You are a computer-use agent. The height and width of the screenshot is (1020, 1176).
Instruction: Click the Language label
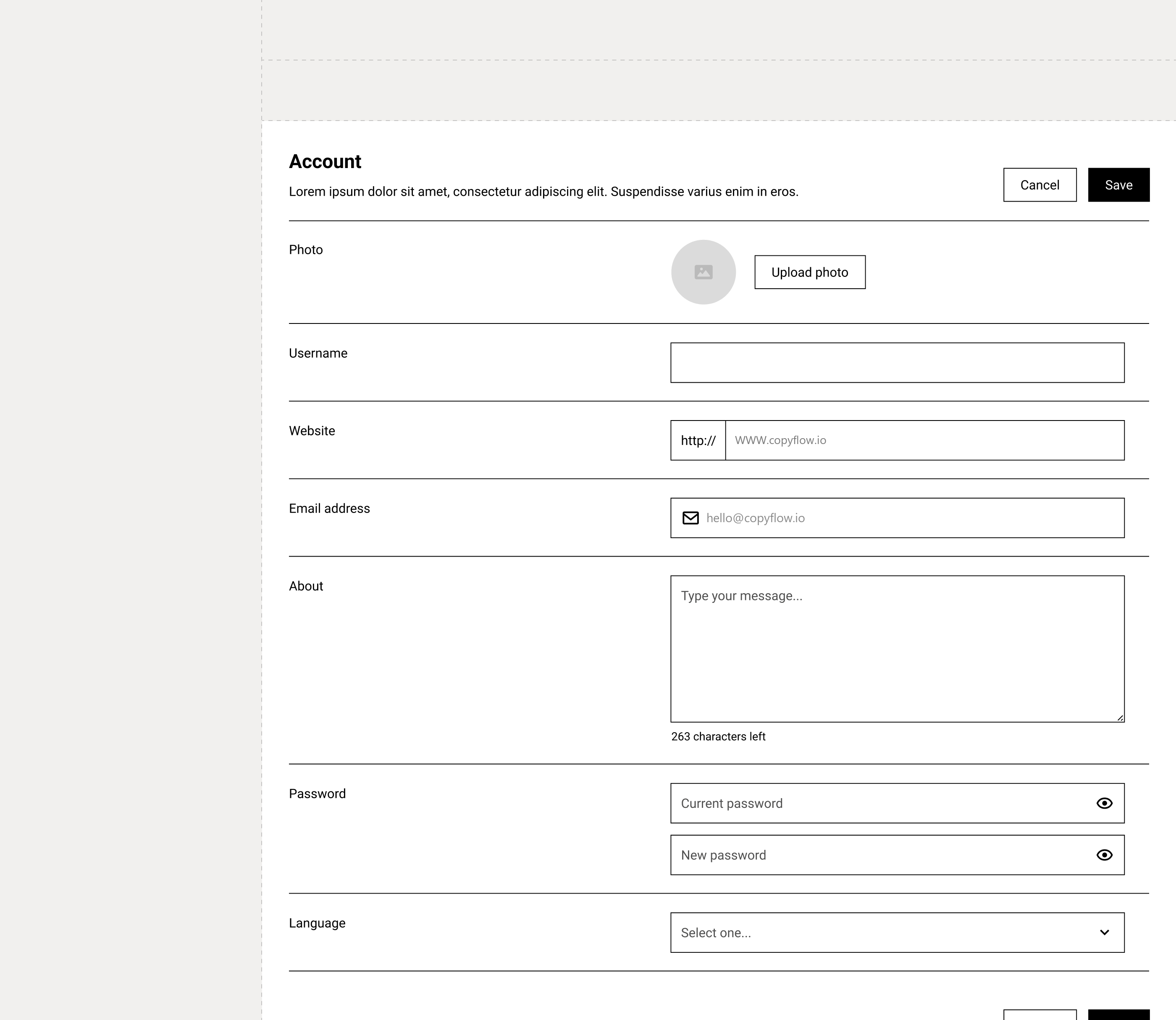pyautogui.click(x=317, y=923)
